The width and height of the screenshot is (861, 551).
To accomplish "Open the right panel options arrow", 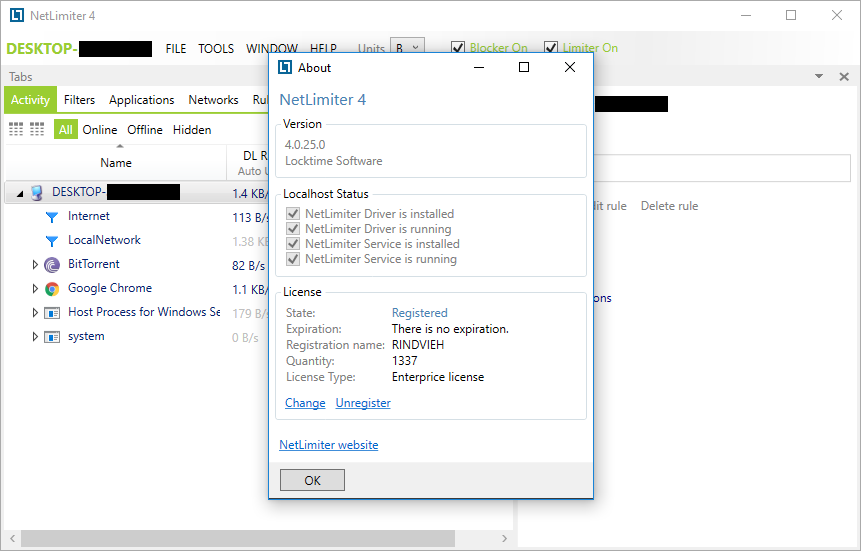I will tap(819, 76).
